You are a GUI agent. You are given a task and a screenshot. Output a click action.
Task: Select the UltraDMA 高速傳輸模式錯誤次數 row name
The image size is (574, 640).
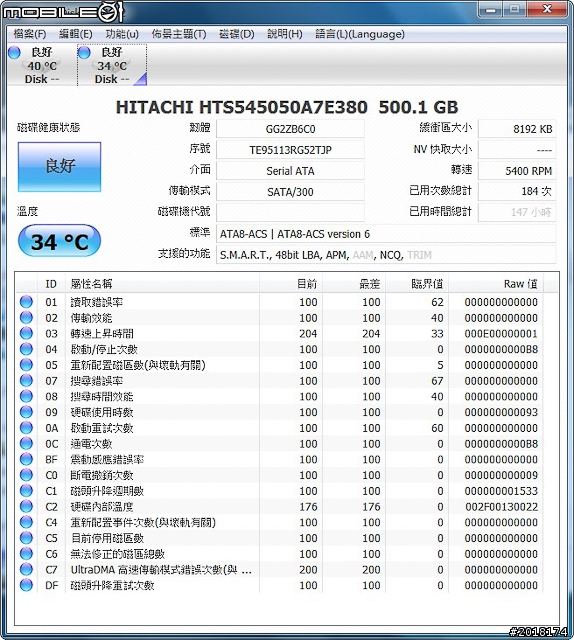click(x=161, y=569)
